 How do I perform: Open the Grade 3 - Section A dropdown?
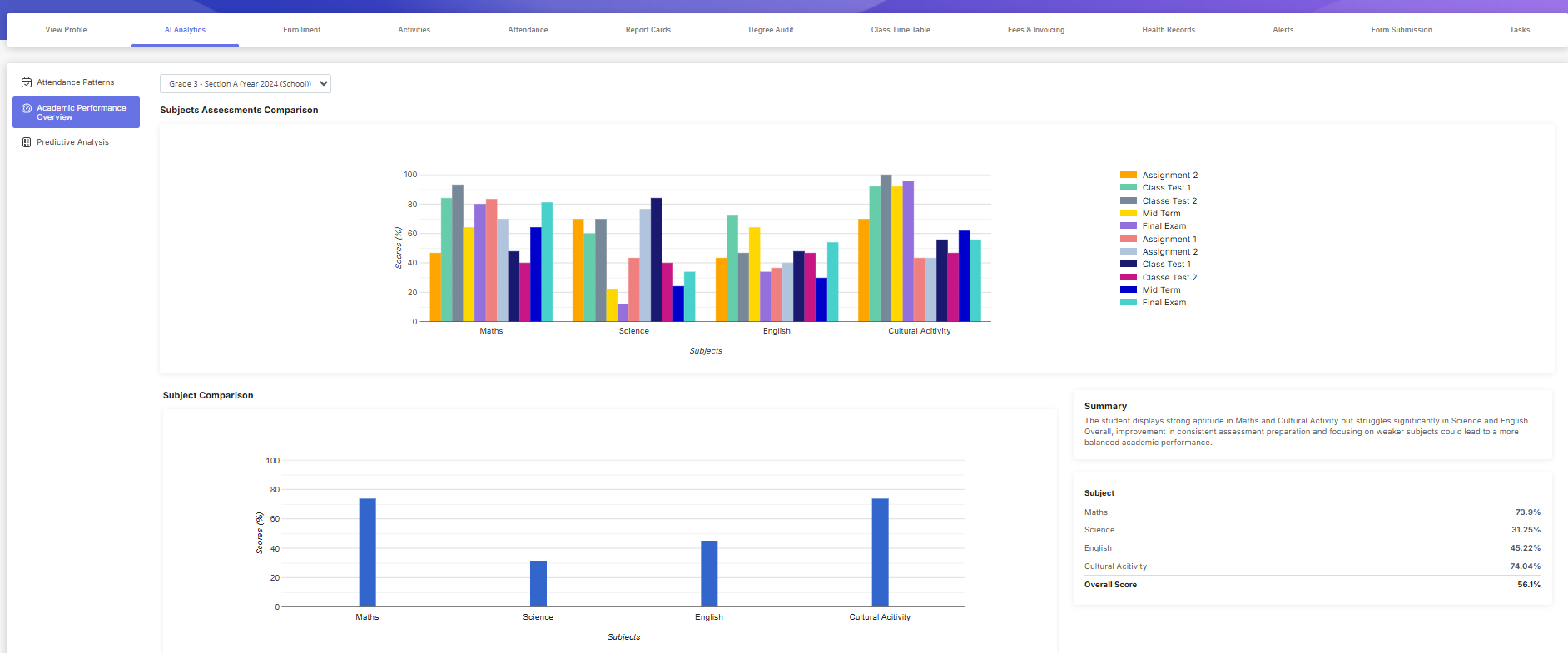coord(246,83)
